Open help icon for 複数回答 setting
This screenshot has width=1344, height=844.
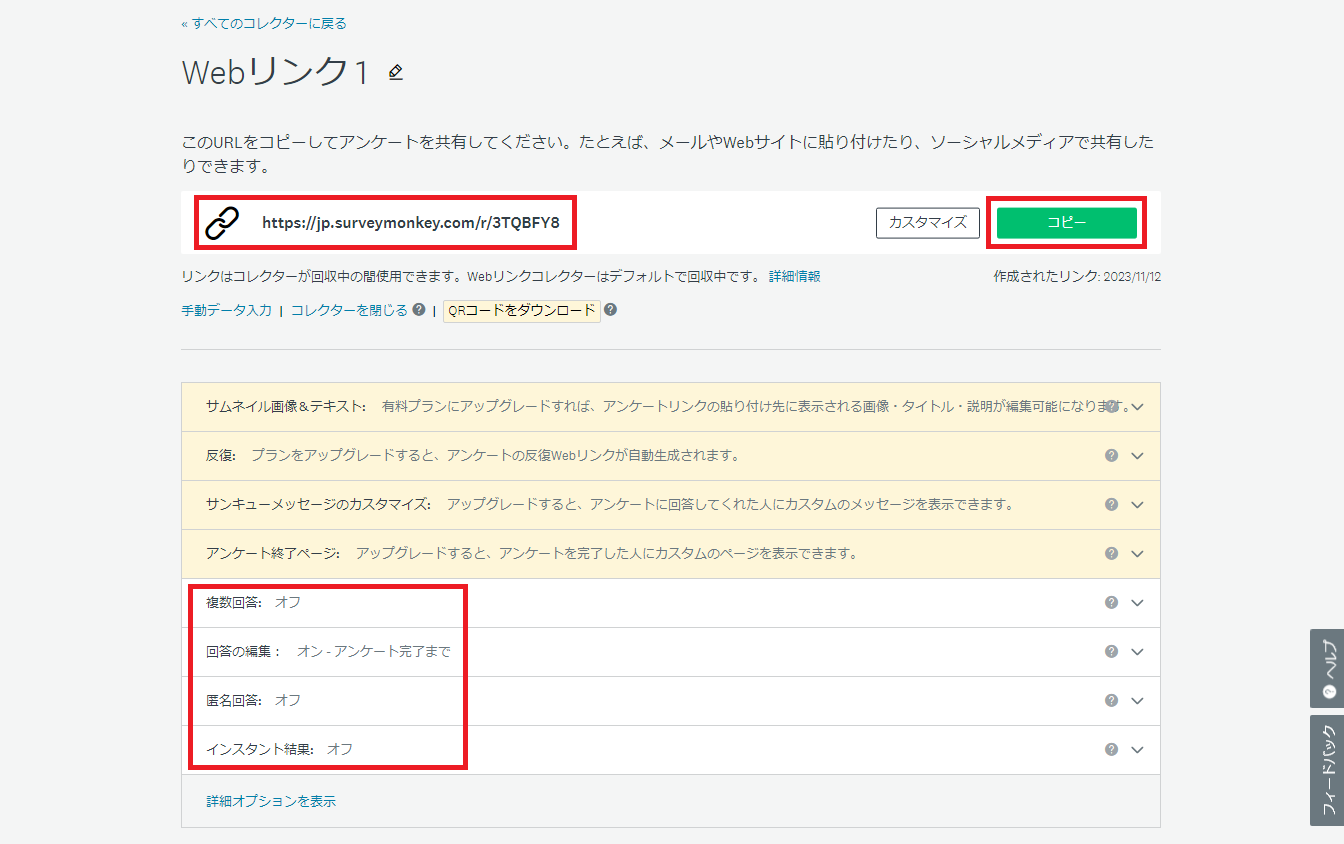1111,603
